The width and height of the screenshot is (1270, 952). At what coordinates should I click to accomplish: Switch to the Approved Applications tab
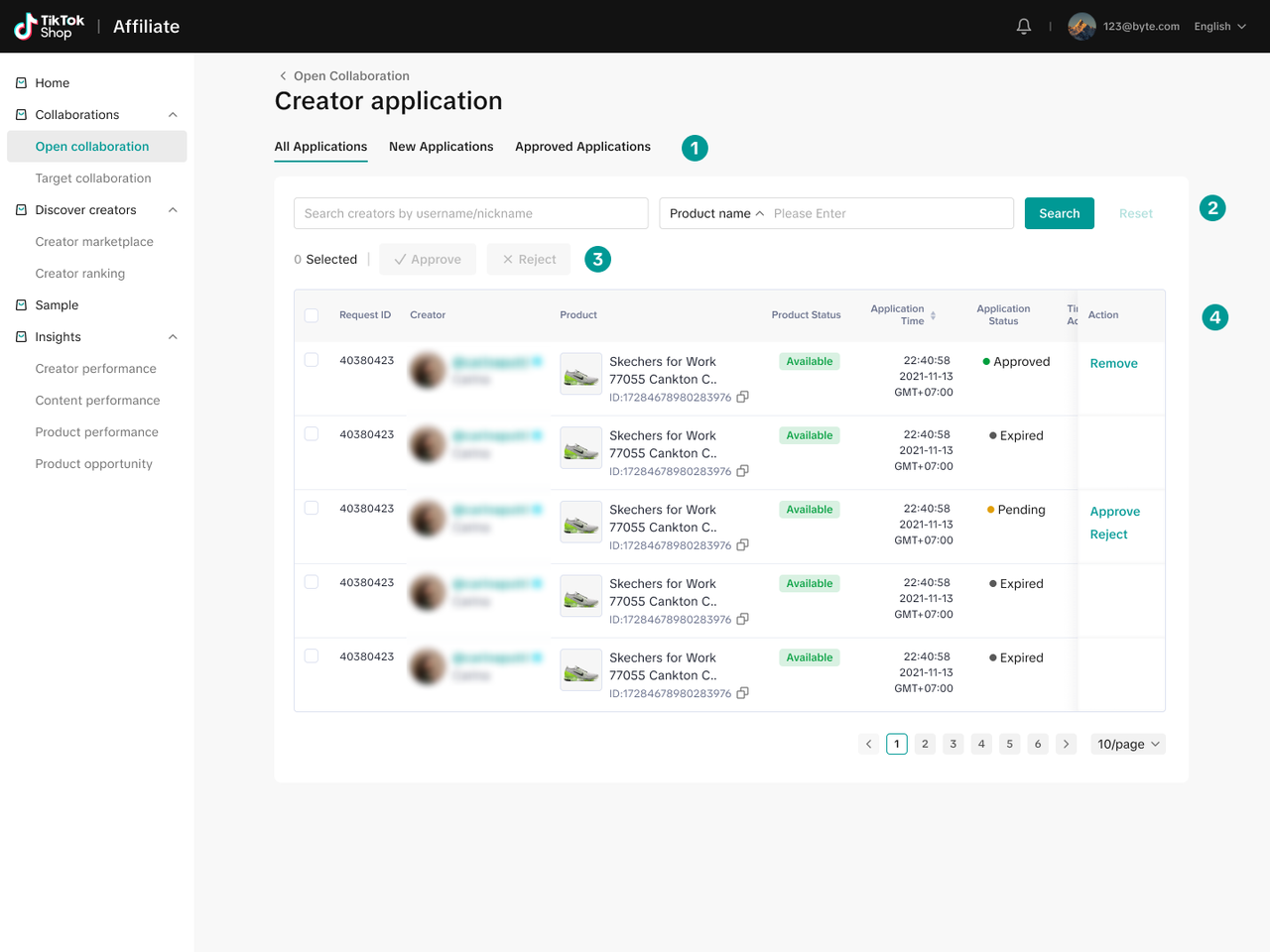tap(582, 147)
